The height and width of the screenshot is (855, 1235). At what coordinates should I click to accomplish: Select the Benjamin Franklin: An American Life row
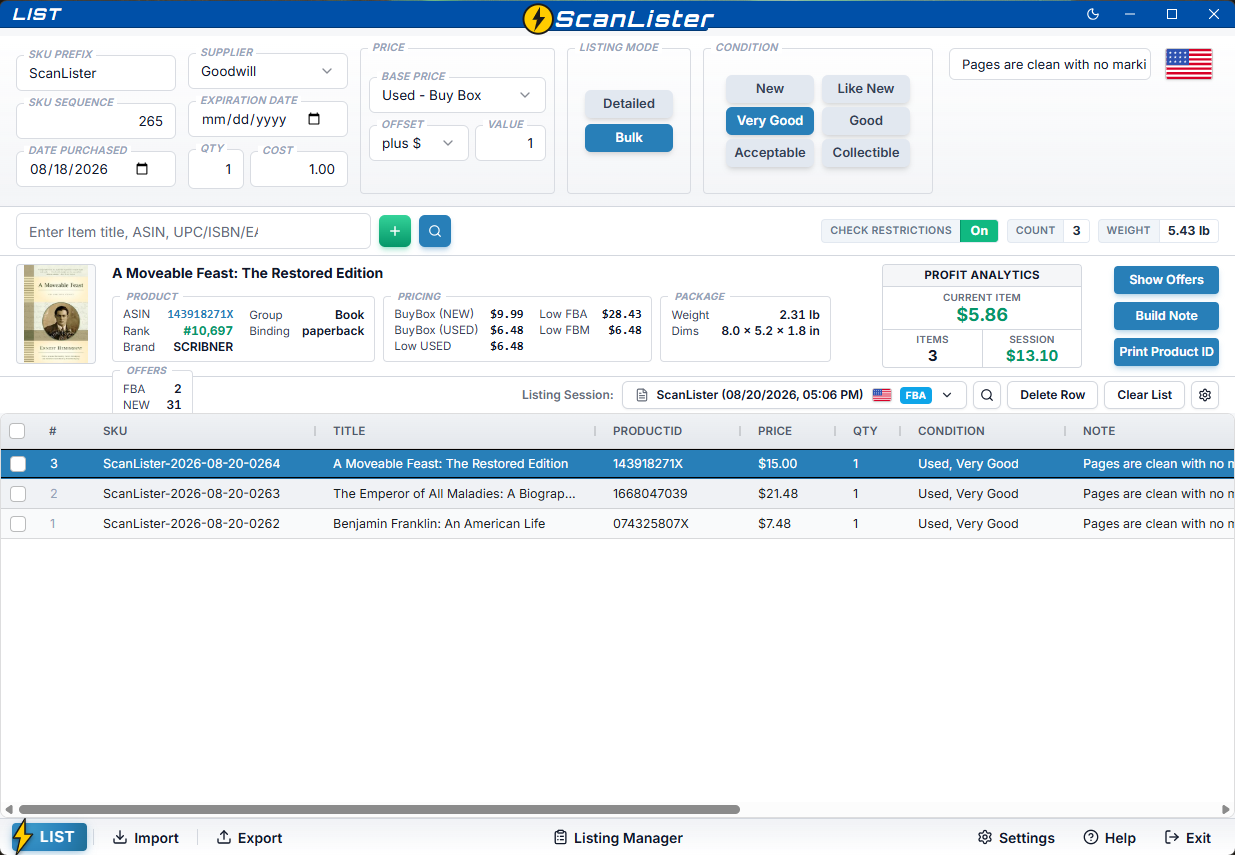617,524
